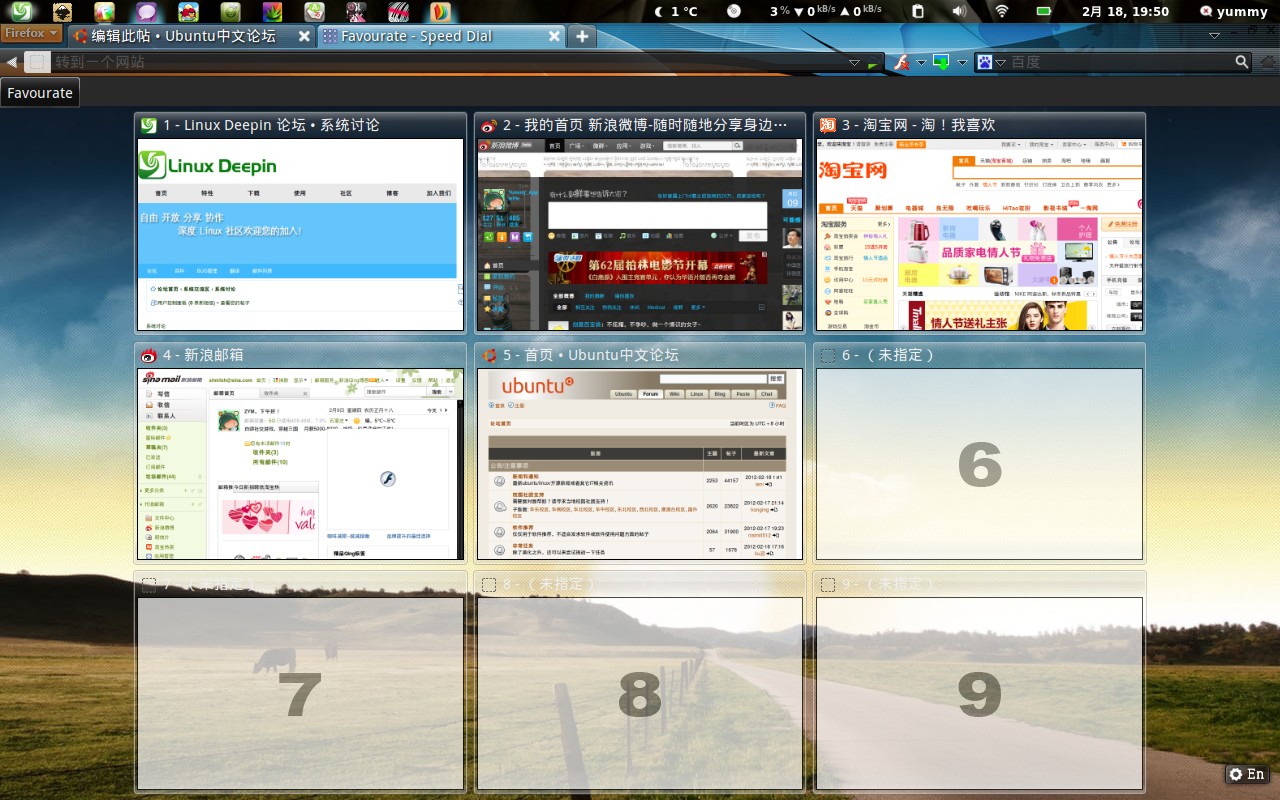Open the Firefox application menu button
1280x800 pixels.
tap(29, 34)
